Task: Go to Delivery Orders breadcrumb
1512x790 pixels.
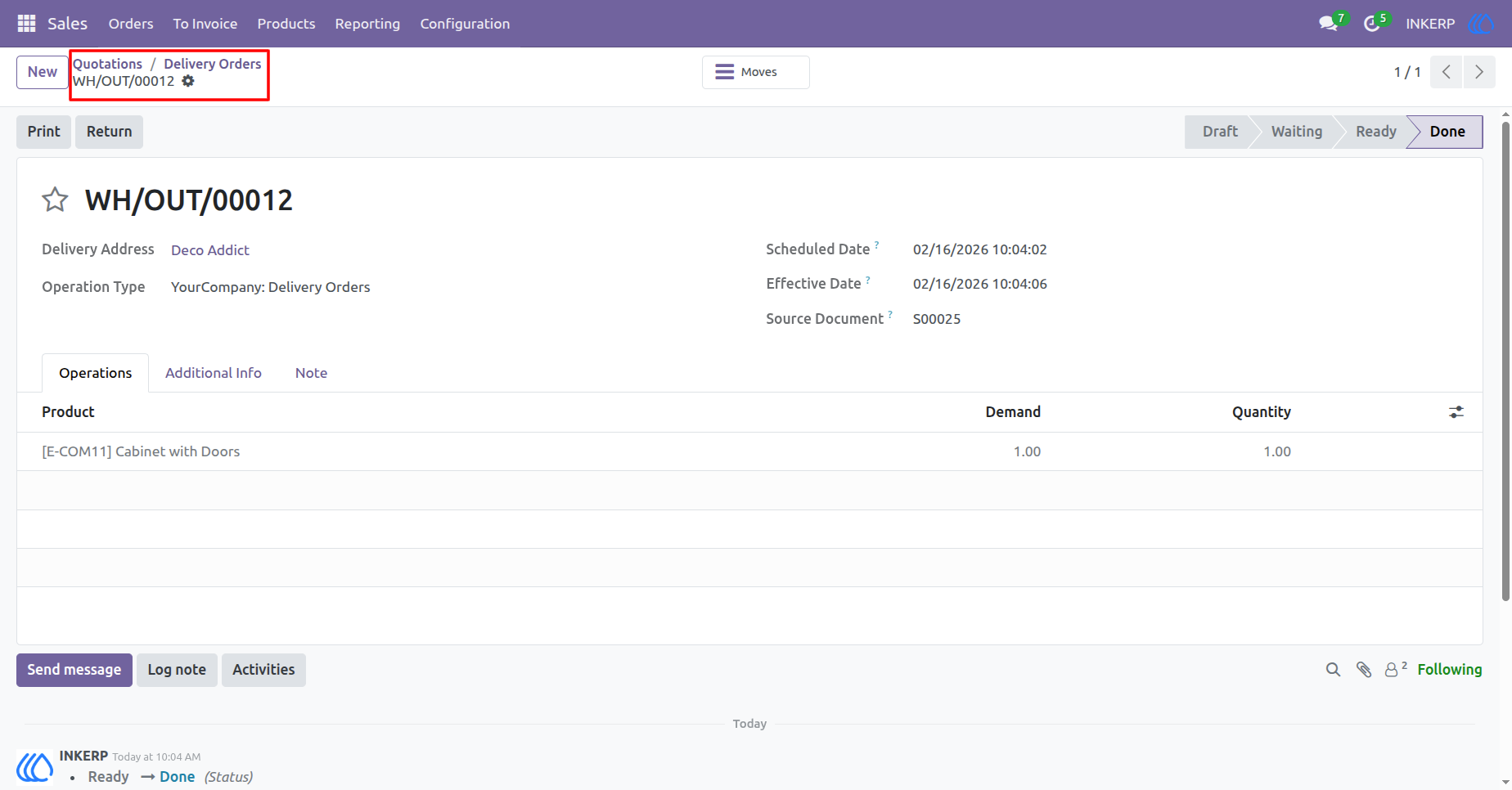Action: [213, 64]
